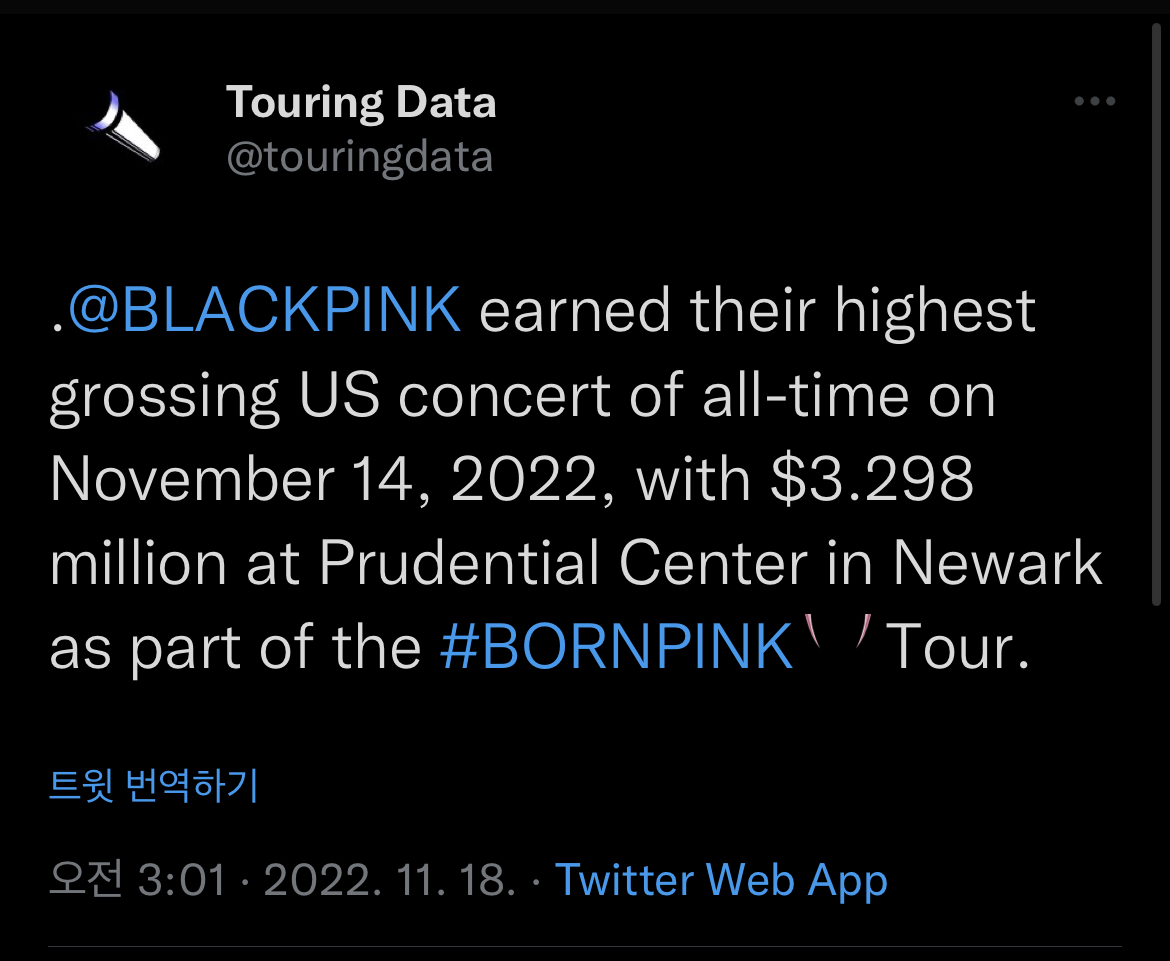Open the three-dot more options menu
Image resolution: width=1170 pixels, height=961 pixels.
tap(1094, 102)
